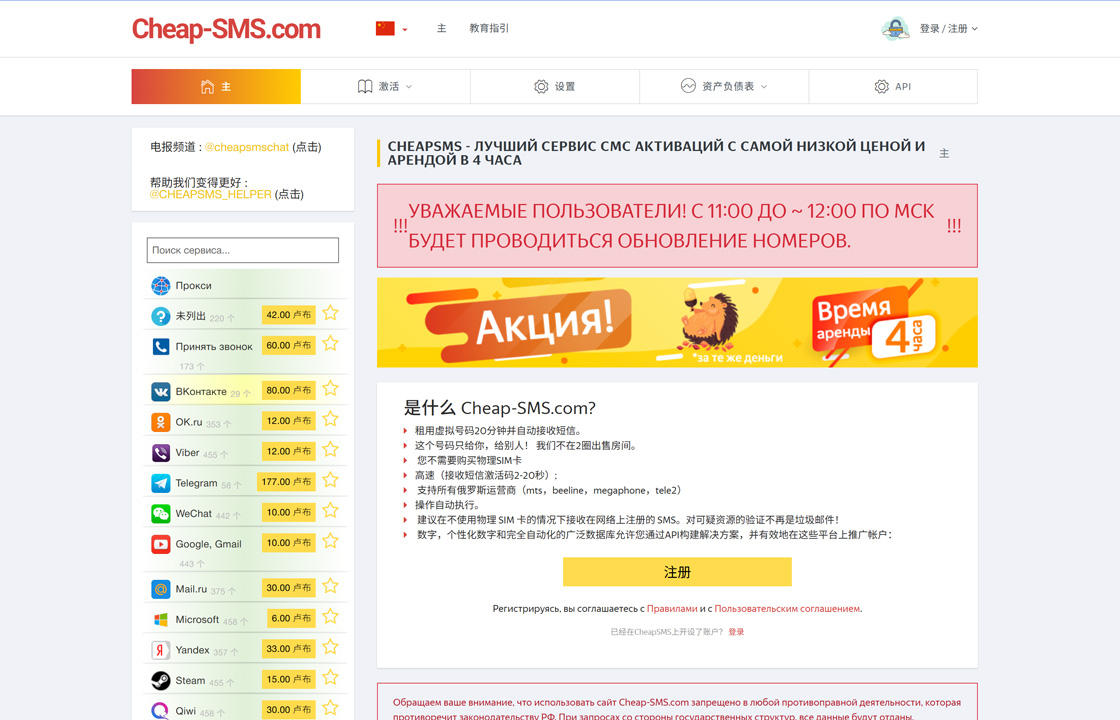
Task: Click the 主 link in top header
Action: tap(441, 29)
